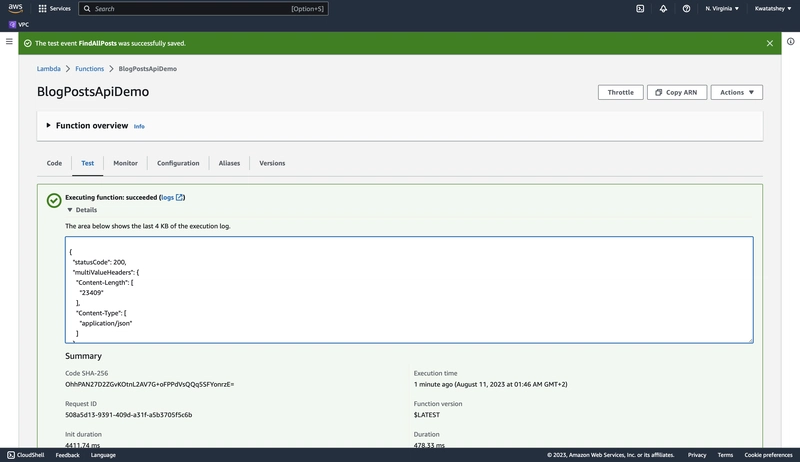
Task: Select the Request ID value
Action: point(129,415)
